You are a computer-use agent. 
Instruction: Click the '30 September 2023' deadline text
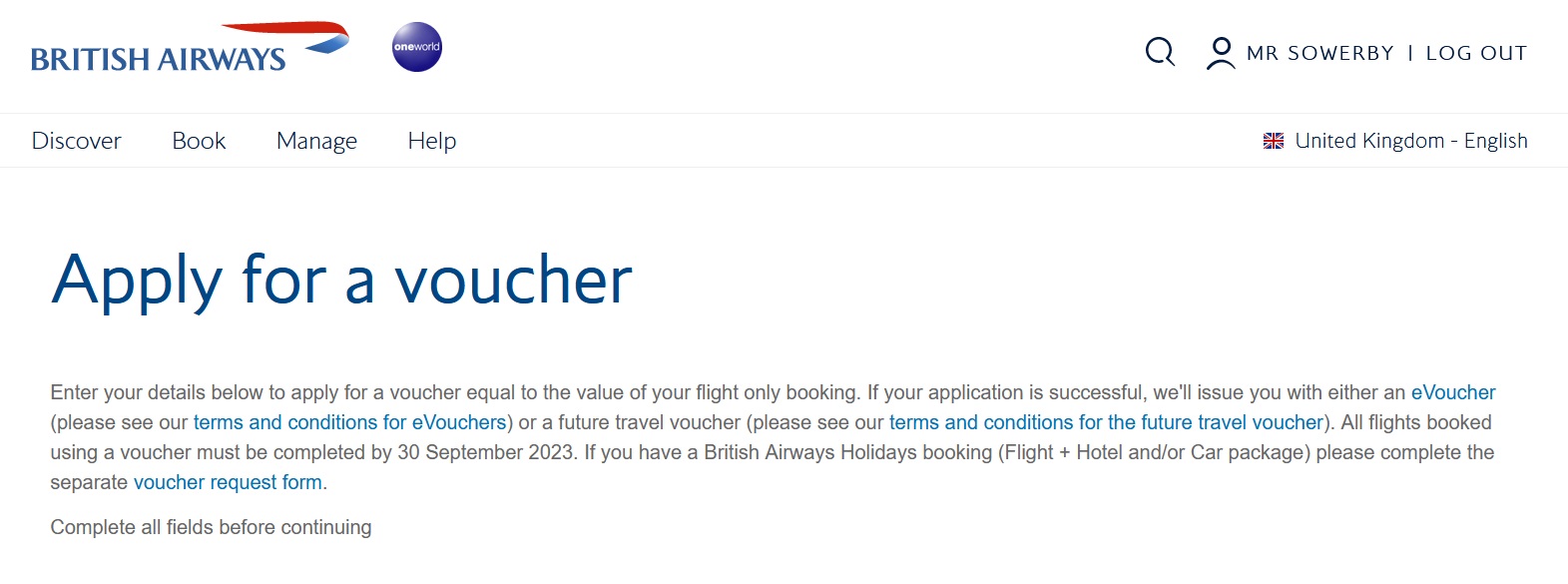pyautogui.click(x=486, y=452)
